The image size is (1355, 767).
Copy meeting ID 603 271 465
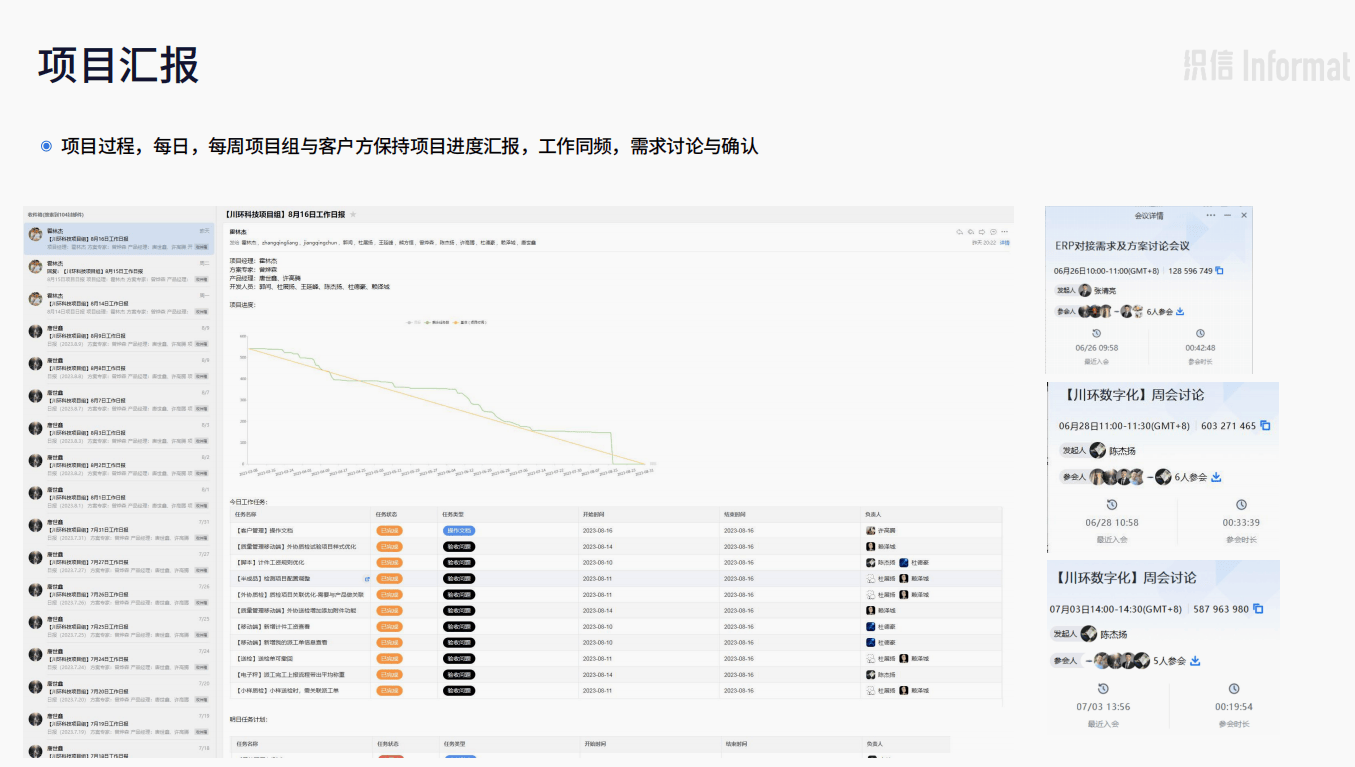[1265, 426]
